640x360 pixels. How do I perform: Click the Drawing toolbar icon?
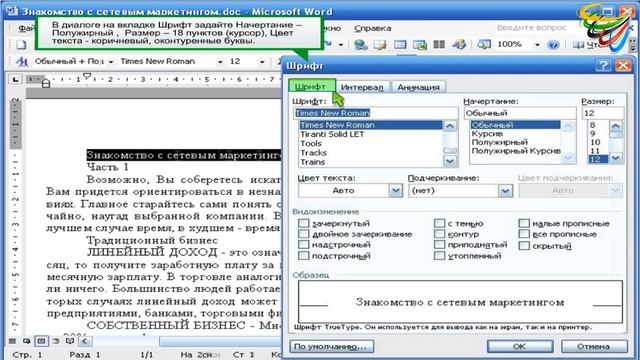(459, 44)
